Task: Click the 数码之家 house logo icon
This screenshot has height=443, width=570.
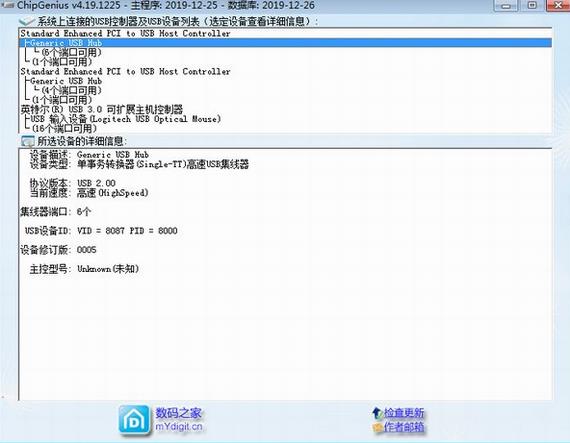Action: pyautogui.click(x=134, y=420)
